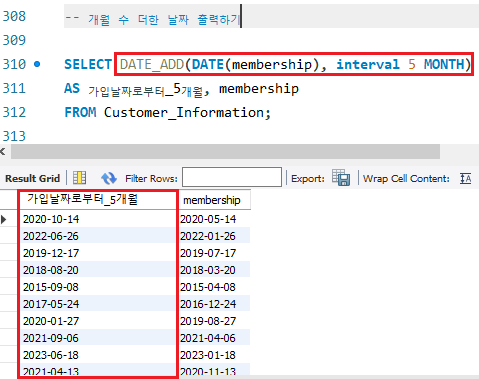The height and width of the screenshot is (379, 479).
Task: Select membership cell 2022-01-26
Action: 214,236
